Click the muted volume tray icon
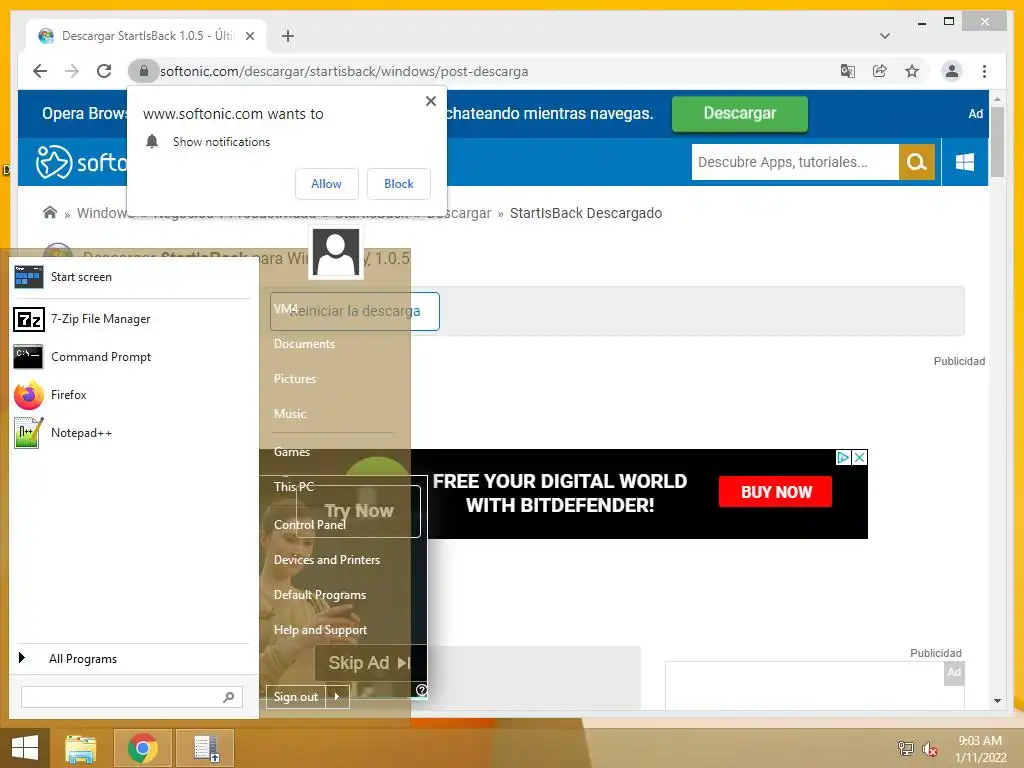Image resolution: width=1024 pixels, height=768 pixels. pos(929,749)
